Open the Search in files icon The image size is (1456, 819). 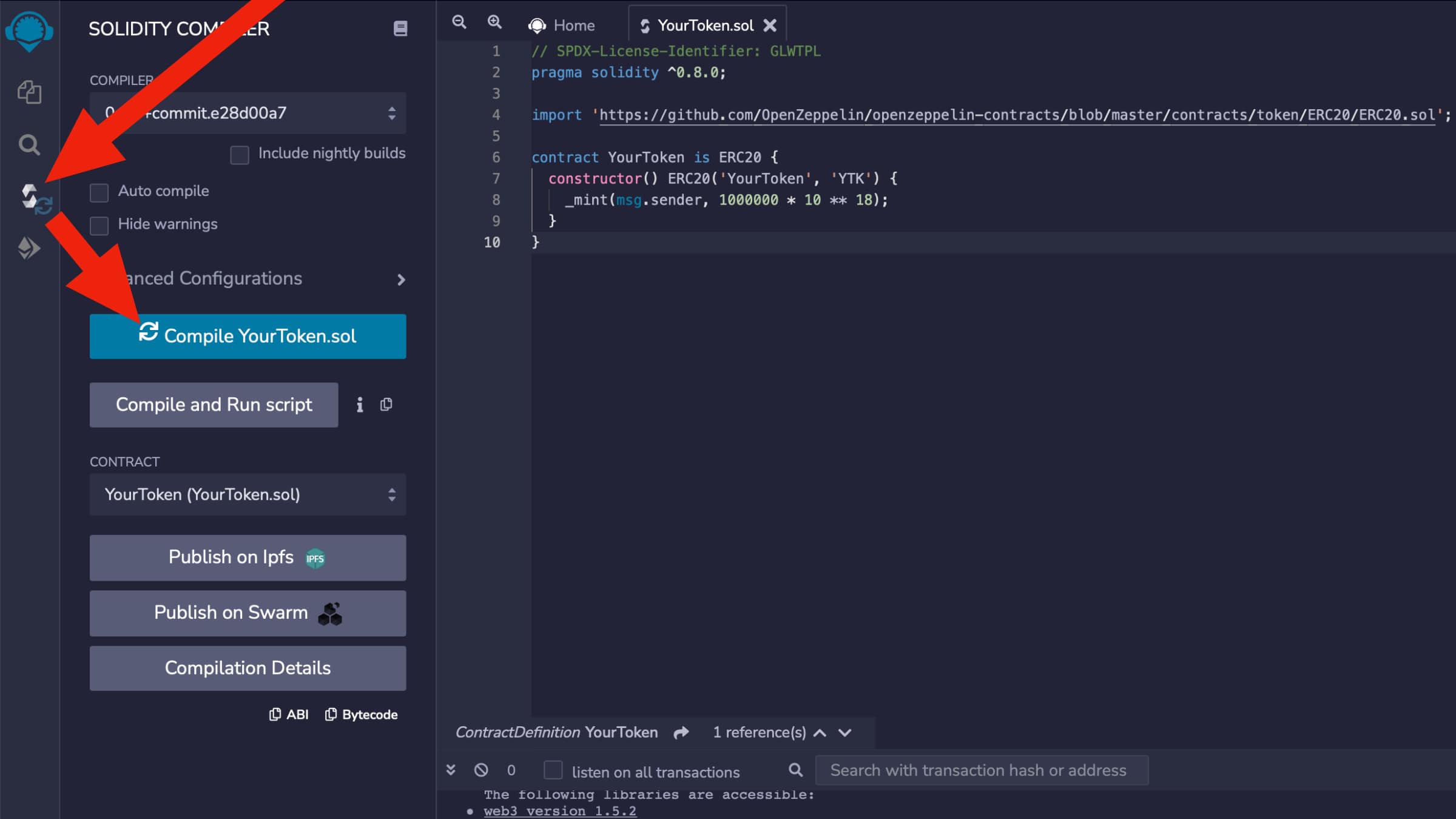point(29,145)
